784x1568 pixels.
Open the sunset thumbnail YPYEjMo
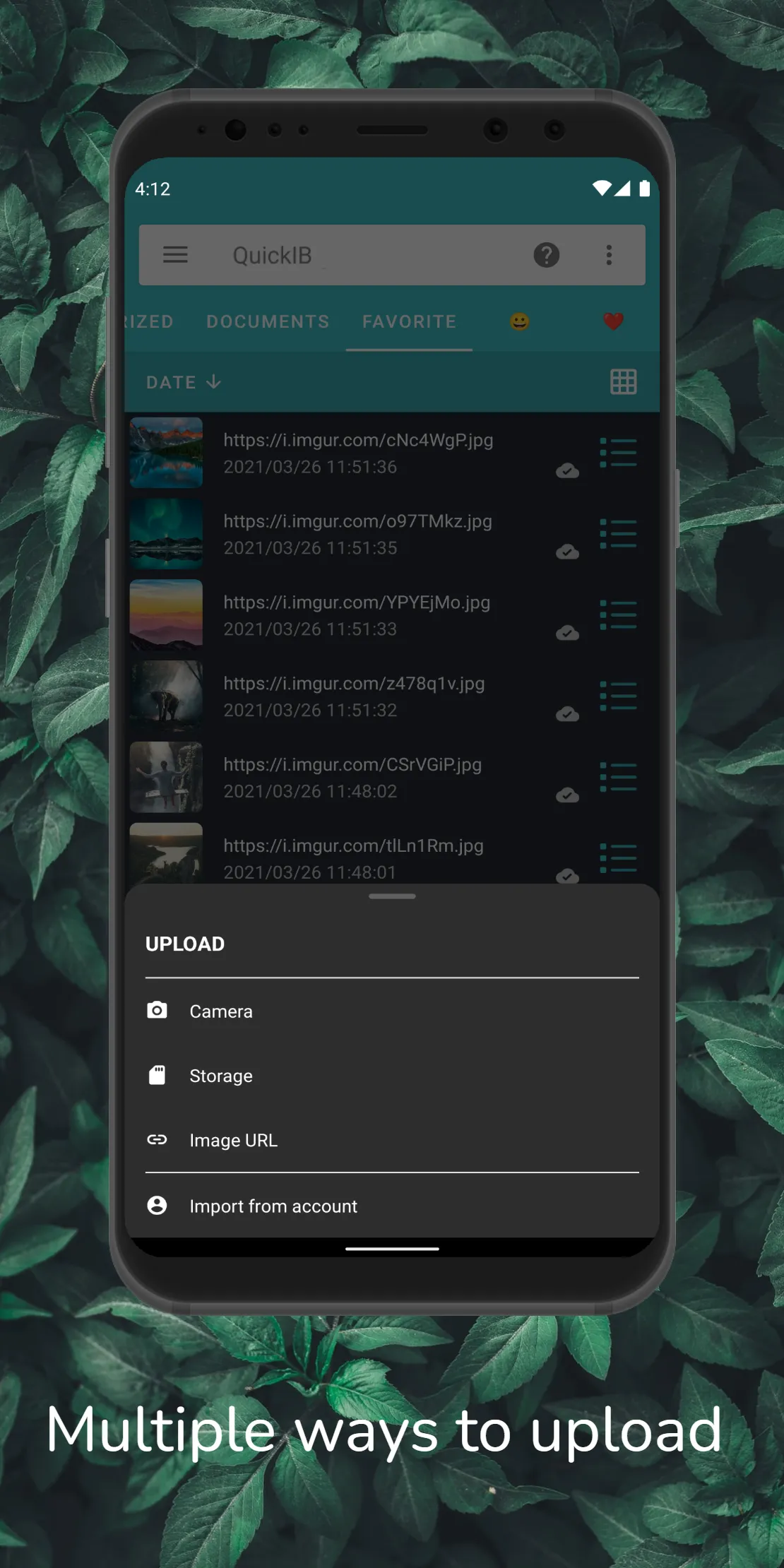click(x=166, y=615)
